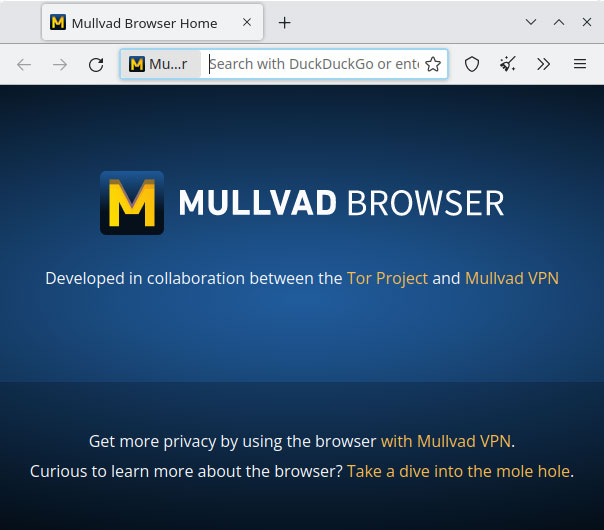Bookmark this page with the star icon
The image size is (604, 530).
[x=433, y=64]
